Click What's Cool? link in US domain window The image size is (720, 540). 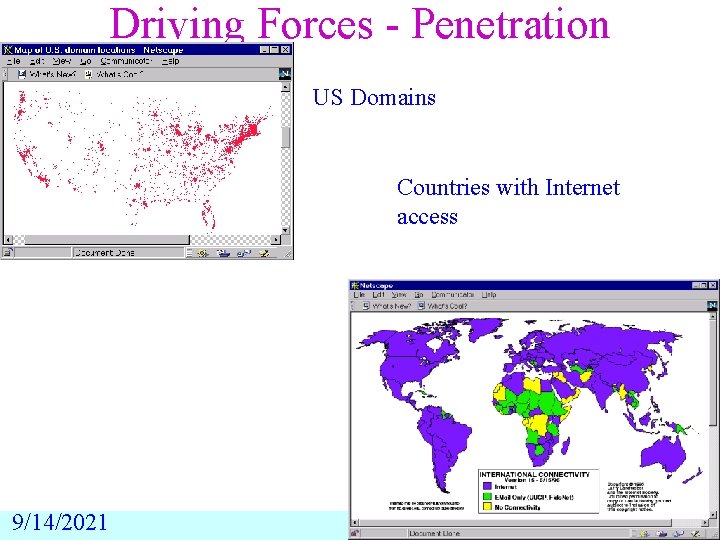tap(120, 74)
